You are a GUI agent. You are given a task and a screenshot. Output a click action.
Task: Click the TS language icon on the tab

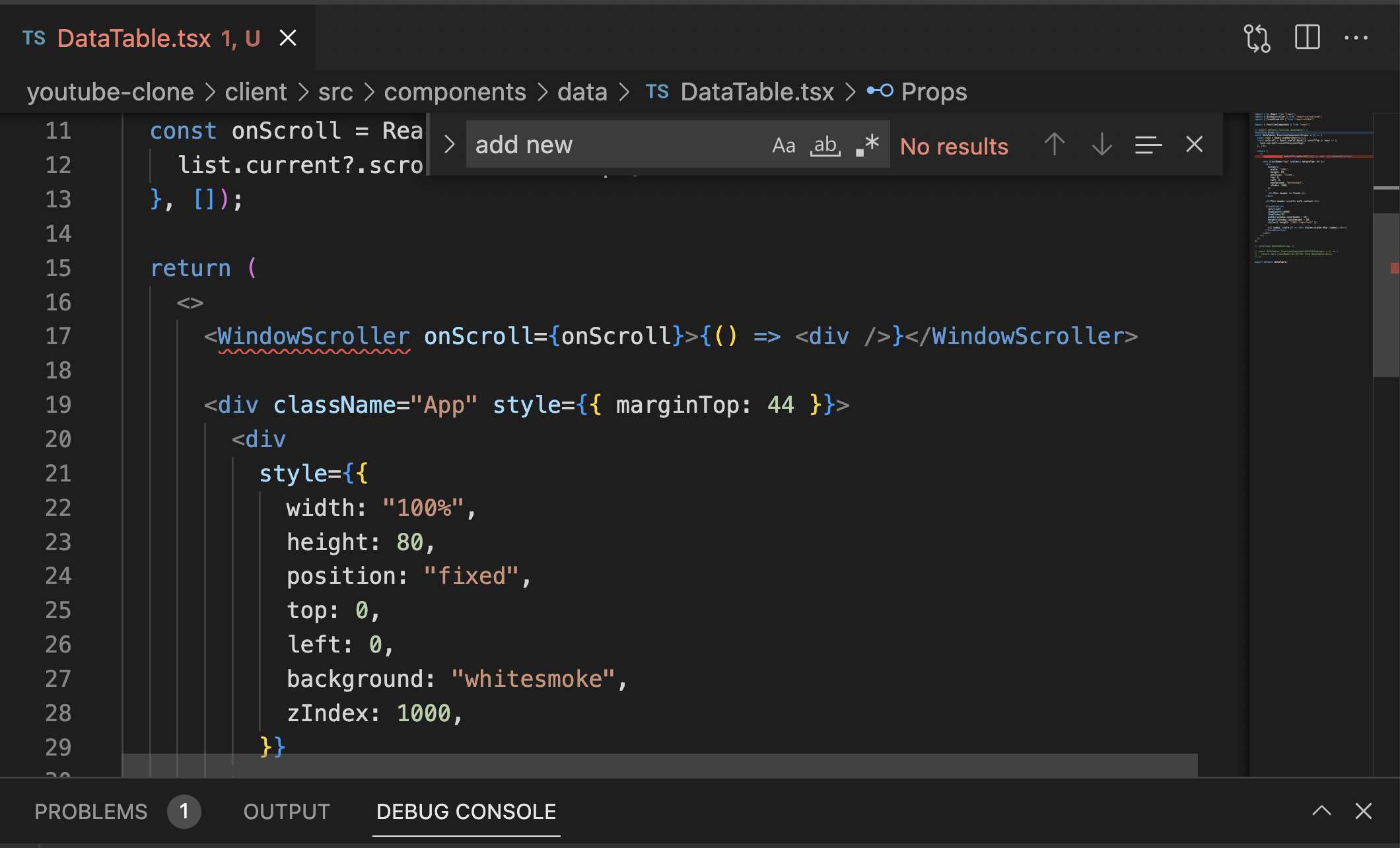(x=35, y=38)
